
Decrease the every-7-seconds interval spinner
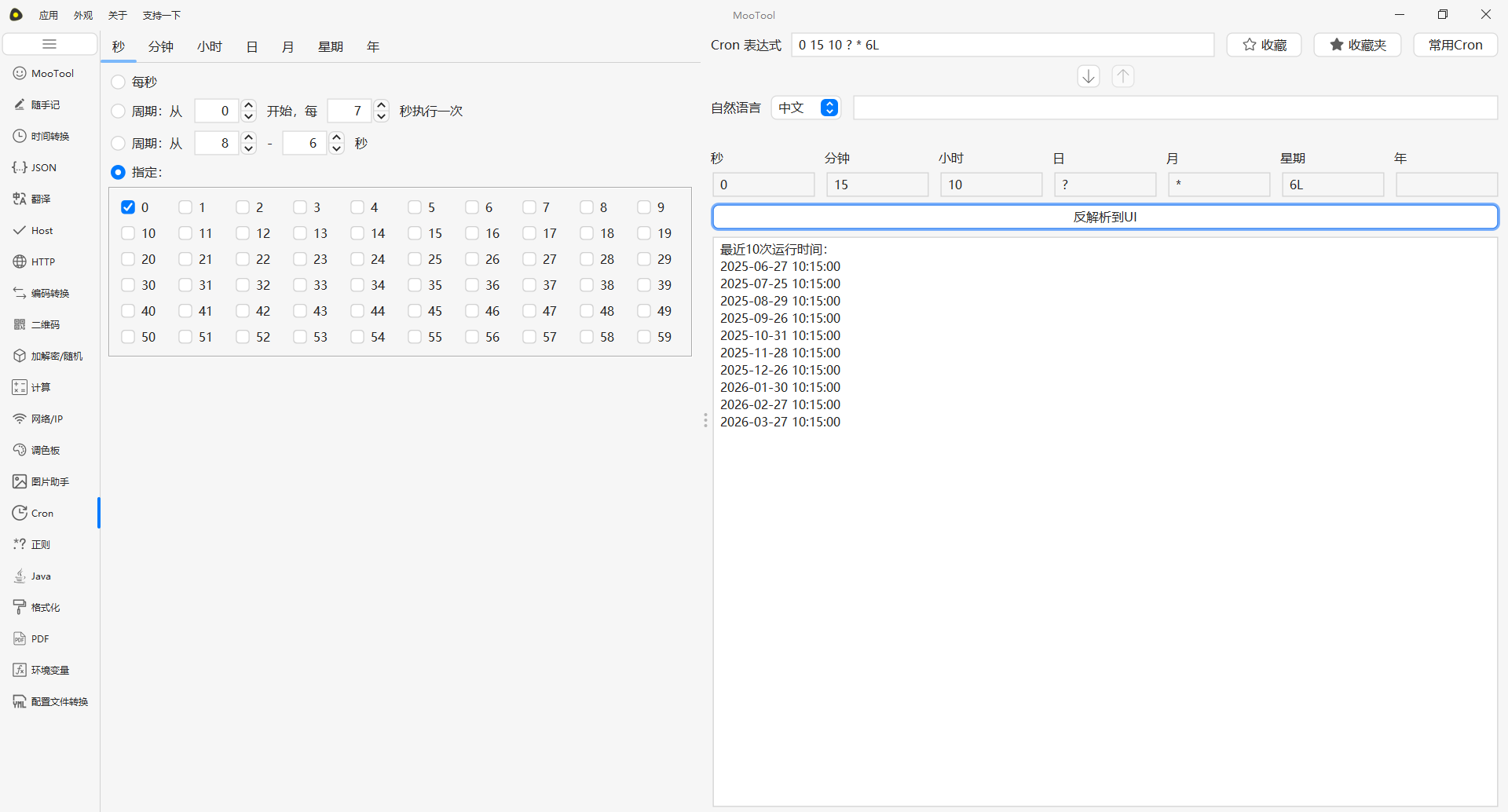381,116
